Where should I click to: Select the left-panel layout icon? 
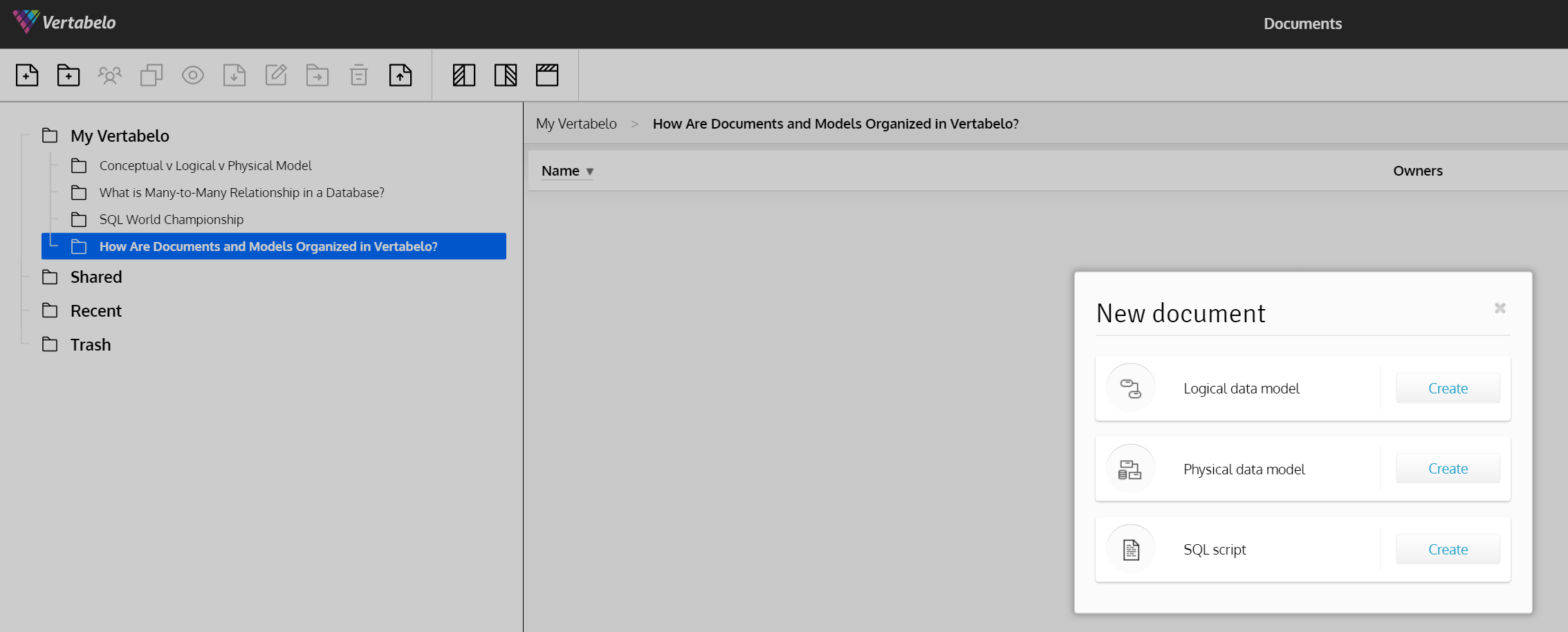(464, 75)
